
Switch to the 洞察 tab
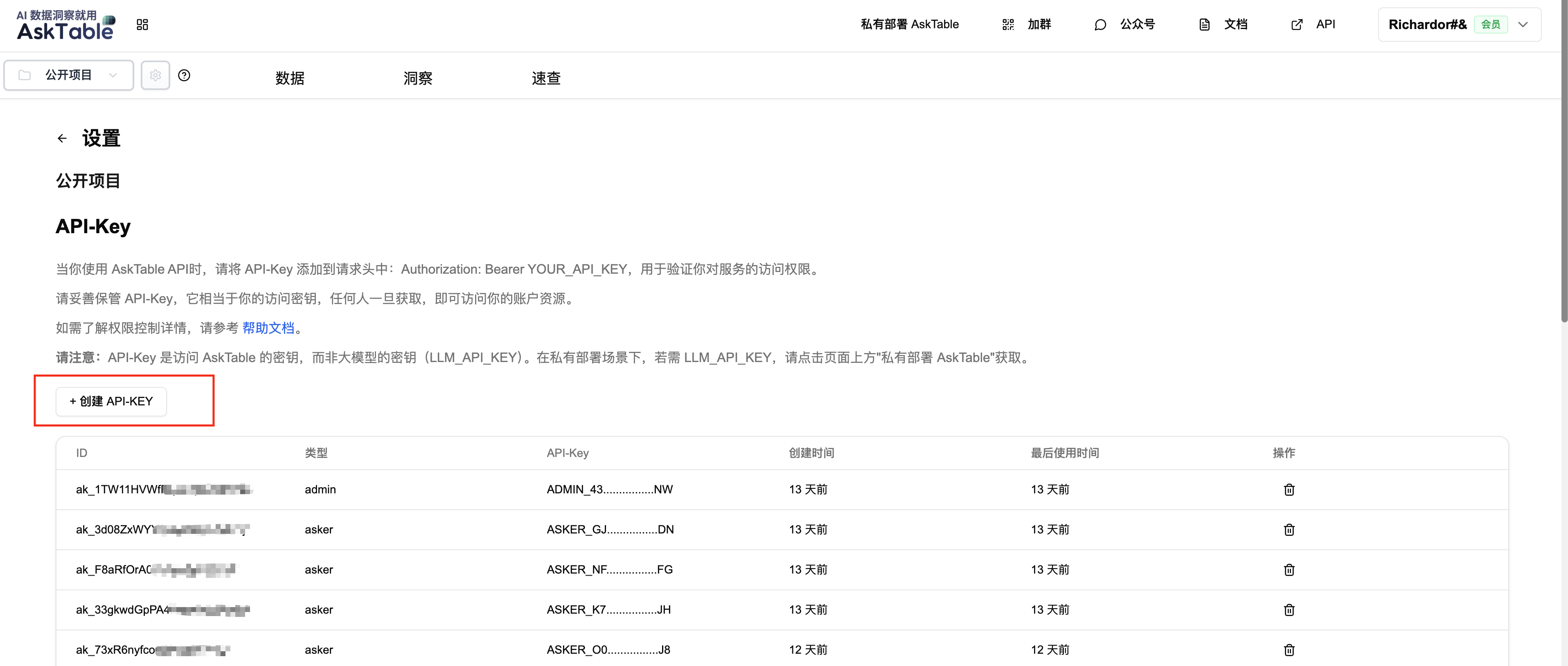tap(417, 79)
